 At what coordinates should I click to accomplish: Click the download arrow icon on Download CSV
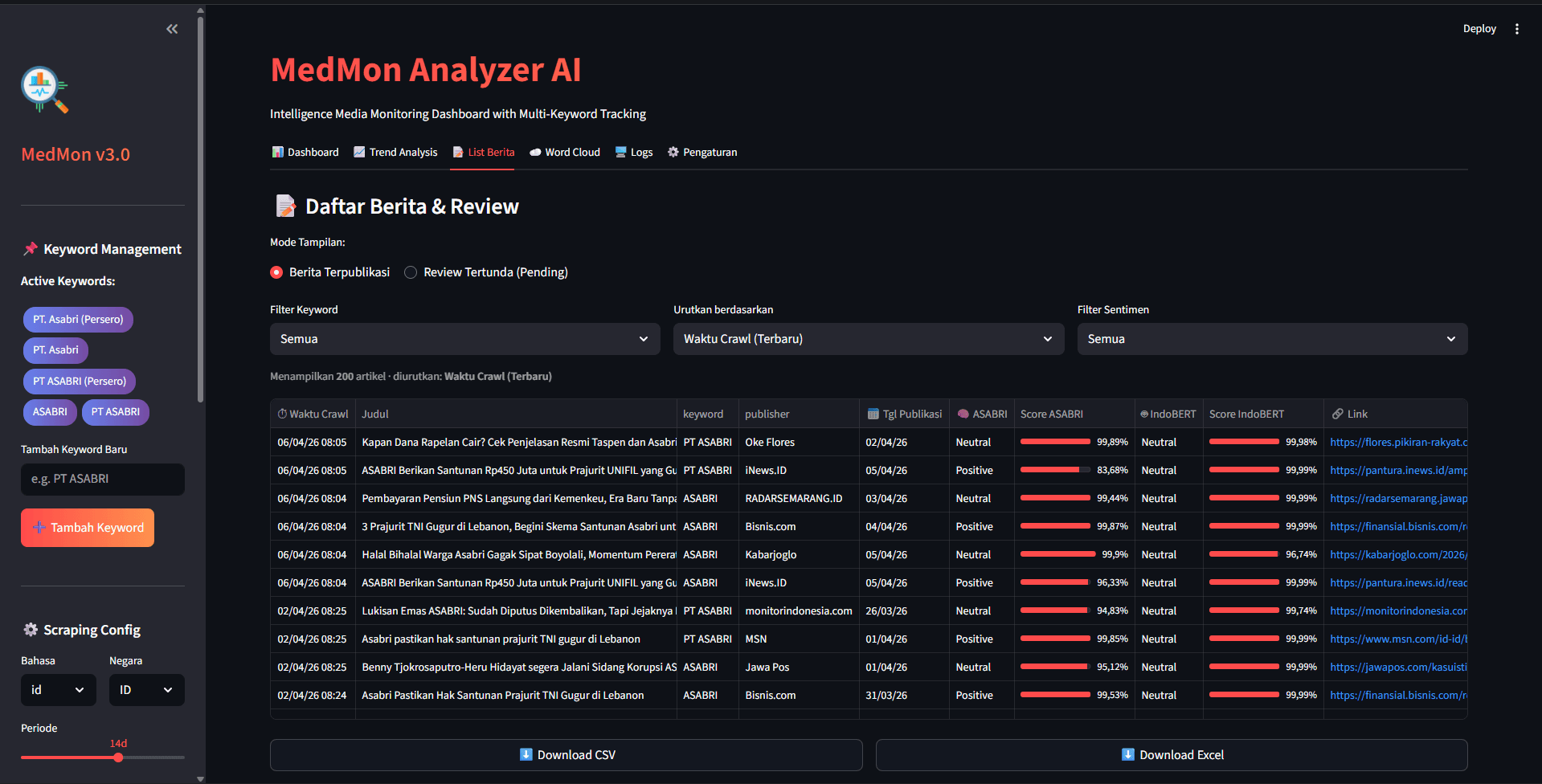point(526,754)
